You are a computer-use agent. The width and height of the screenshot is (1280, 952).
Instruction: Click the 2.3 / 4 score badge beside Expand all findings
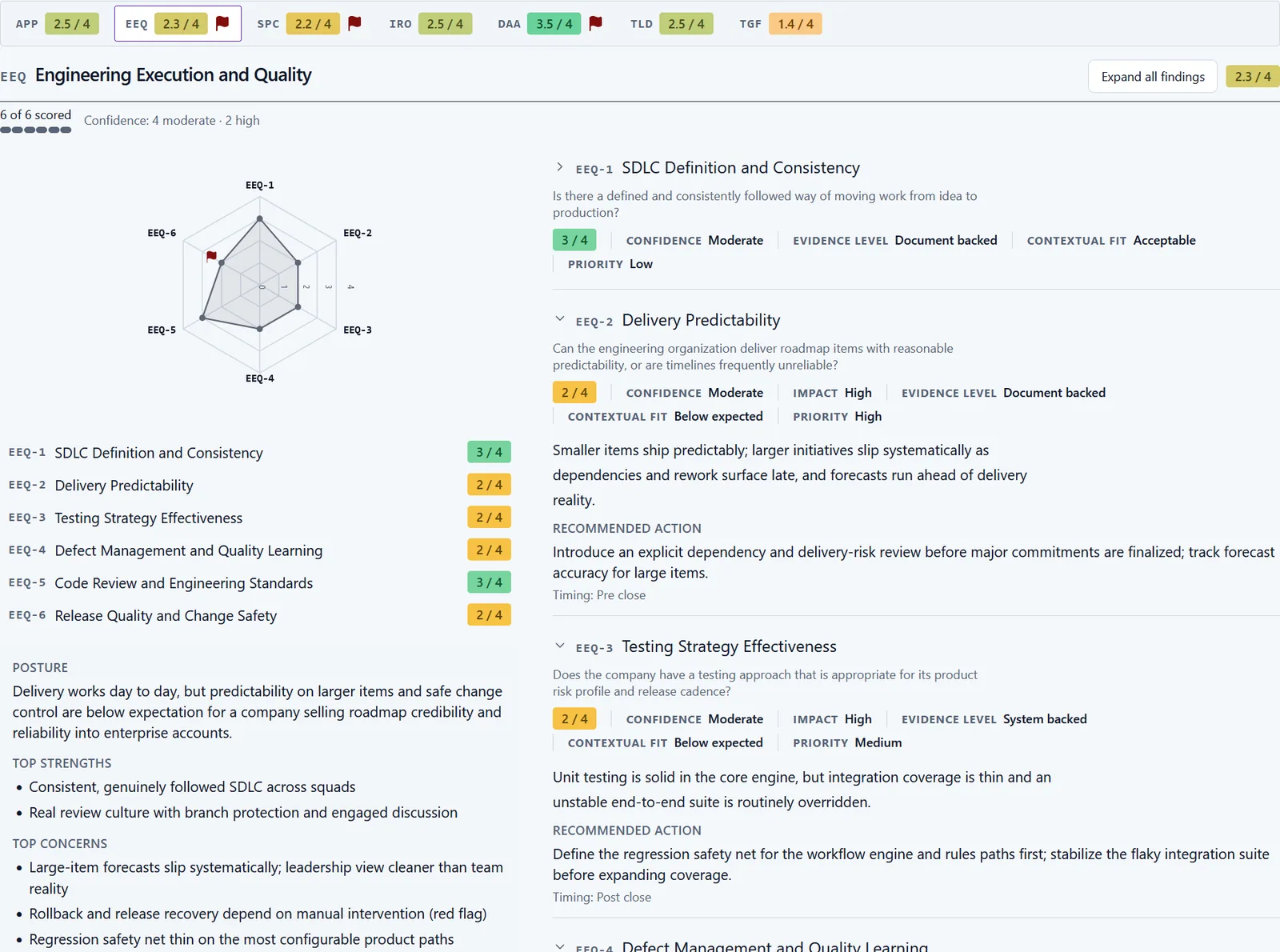point(1252,77)
